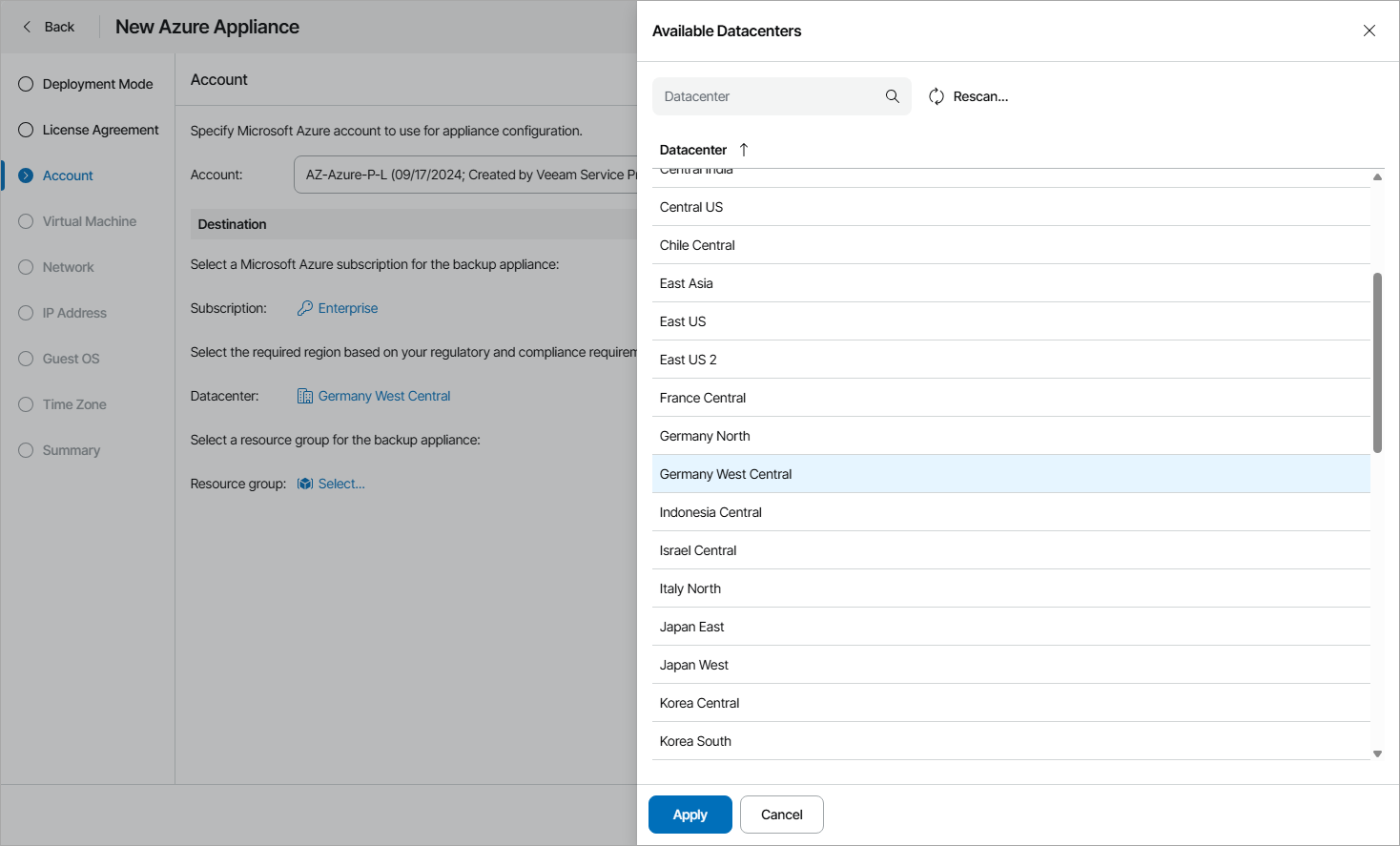Click the search magnifier icon in Datacenter field
Viewport: 1400px width, 846px height.
tap(892, 96)
